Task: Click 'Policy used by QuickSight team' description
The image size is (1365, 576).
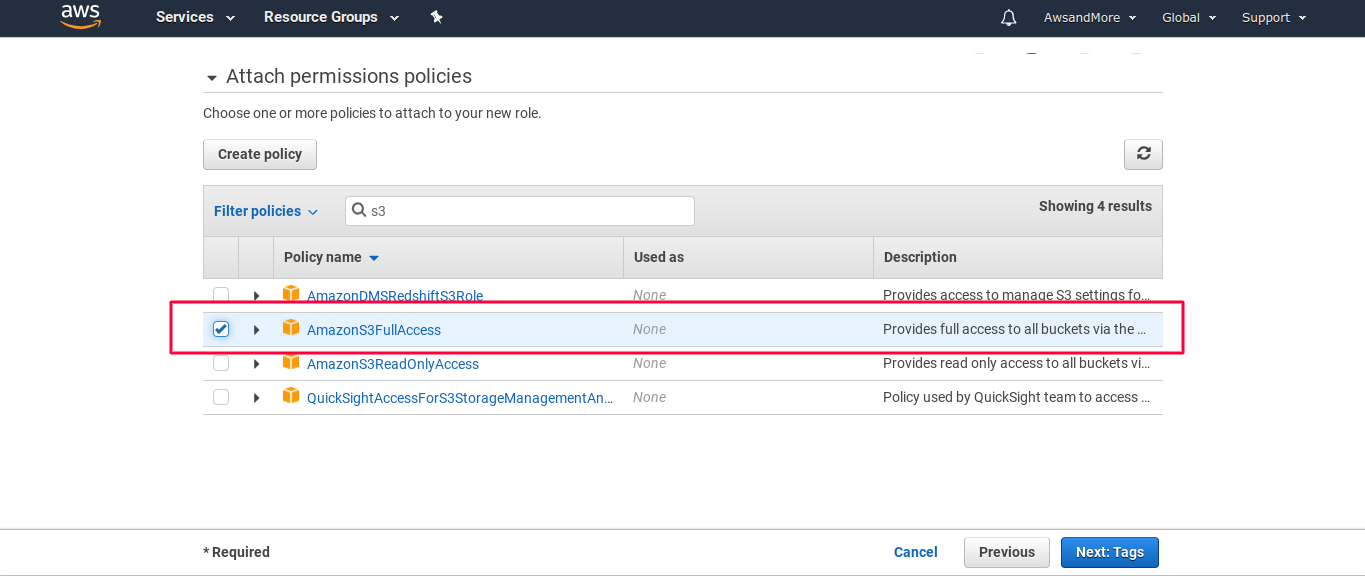Action: pos(1016,397)
